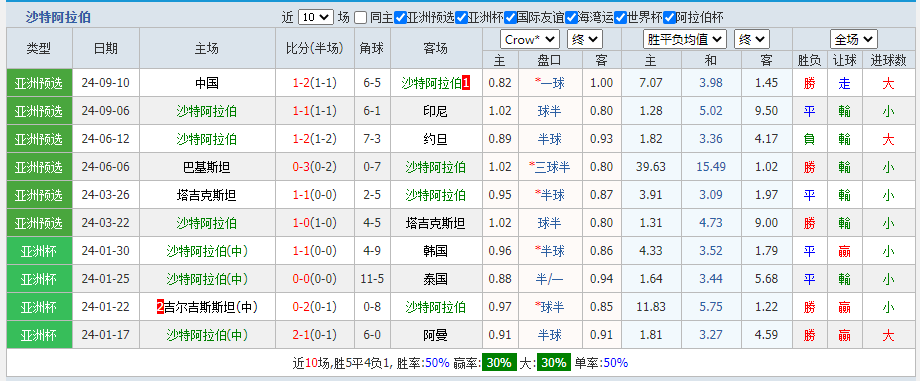
Task: Uncheck the 亚洲杯 filter checkbox
Action: (x=461, y=18)
